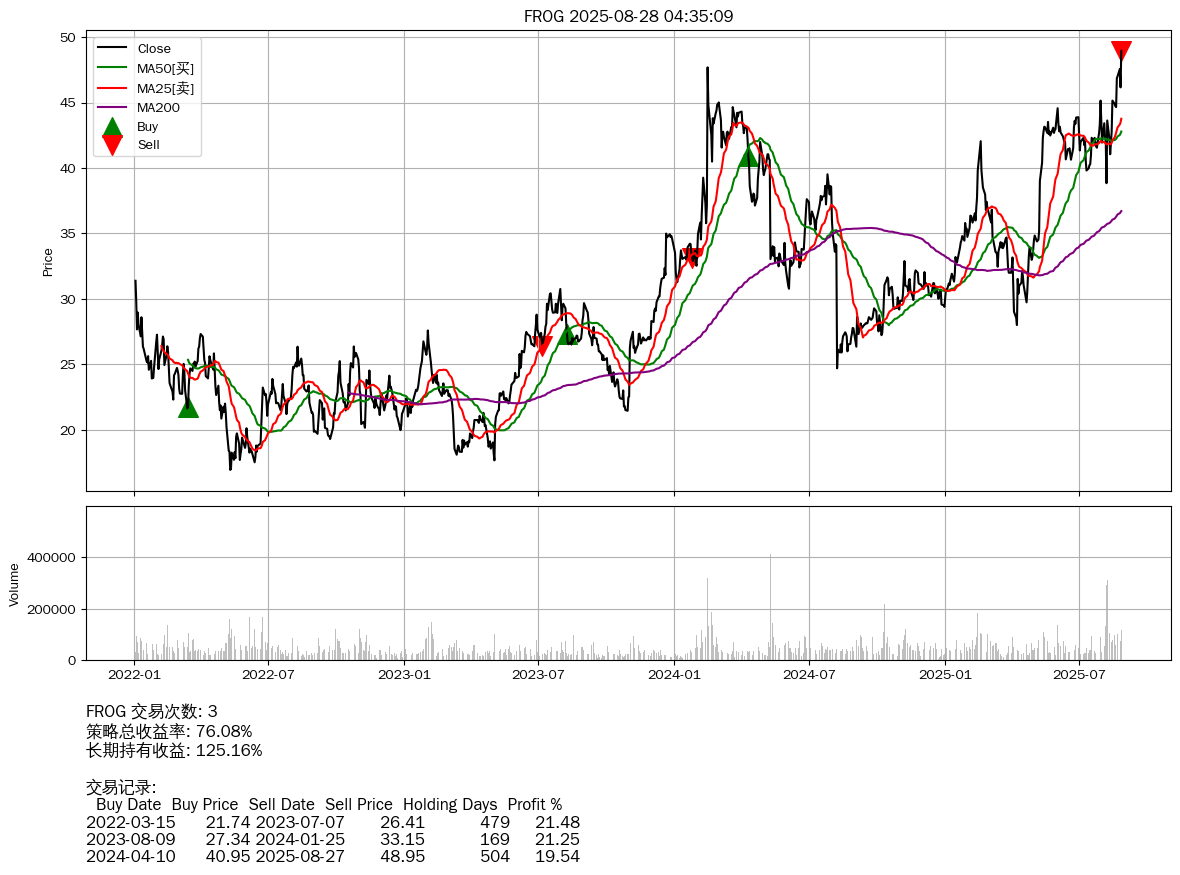This screenshot has width=1180, height=875.
Task: Click the green Buy triangle near August 2023
Action: pyautogui.click(x=568, y=334)
